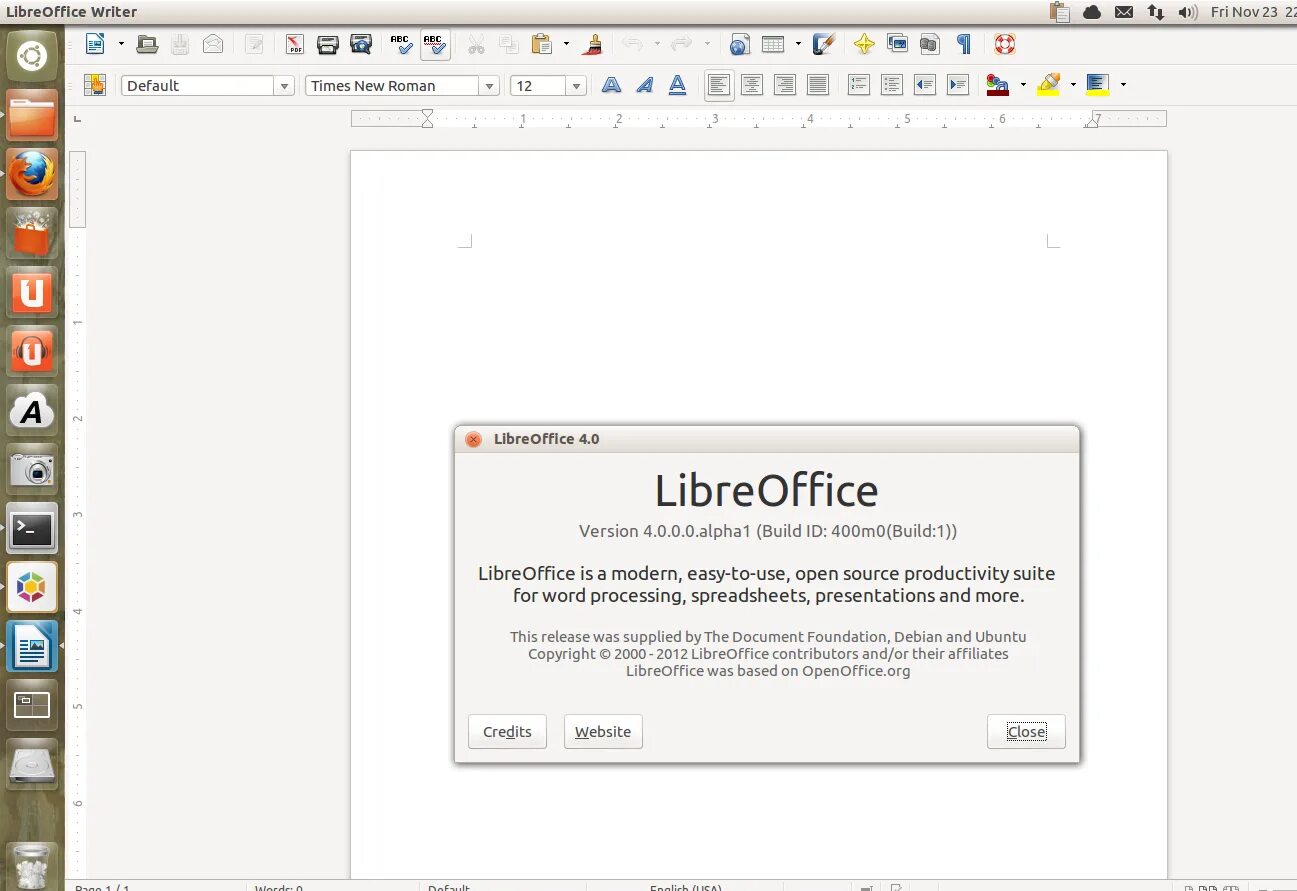Apply the dark red Font Color

[998, 85]
